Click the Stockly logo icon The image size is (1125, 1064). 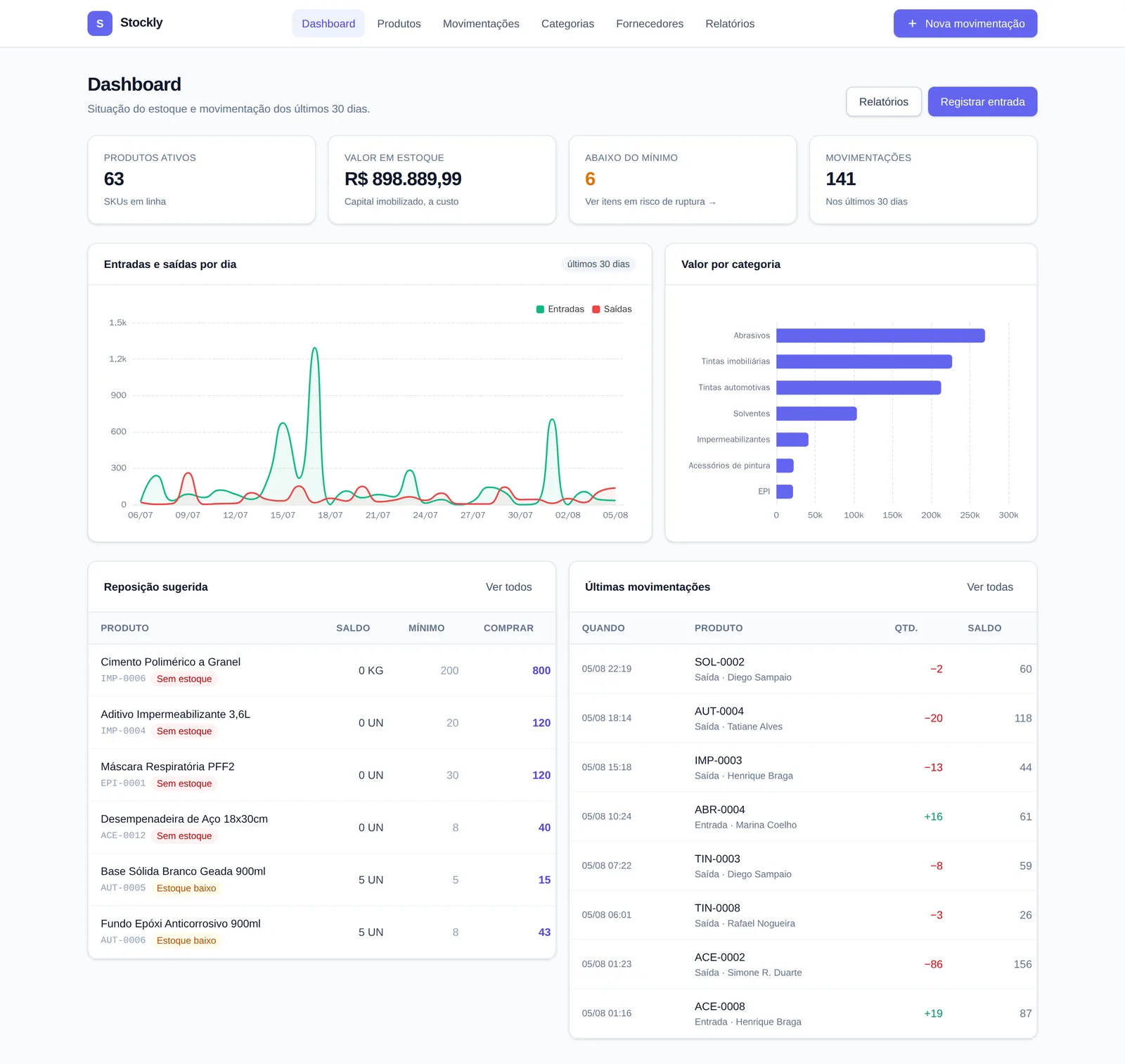[x=100, y=23]
